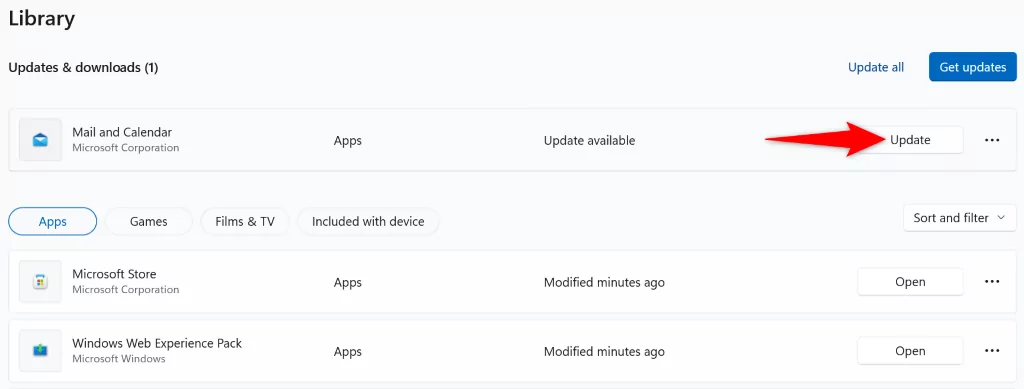Click the Mail and Calendar title text
This screenshot has width=1024, height=389.
click(x=122, y=132)
